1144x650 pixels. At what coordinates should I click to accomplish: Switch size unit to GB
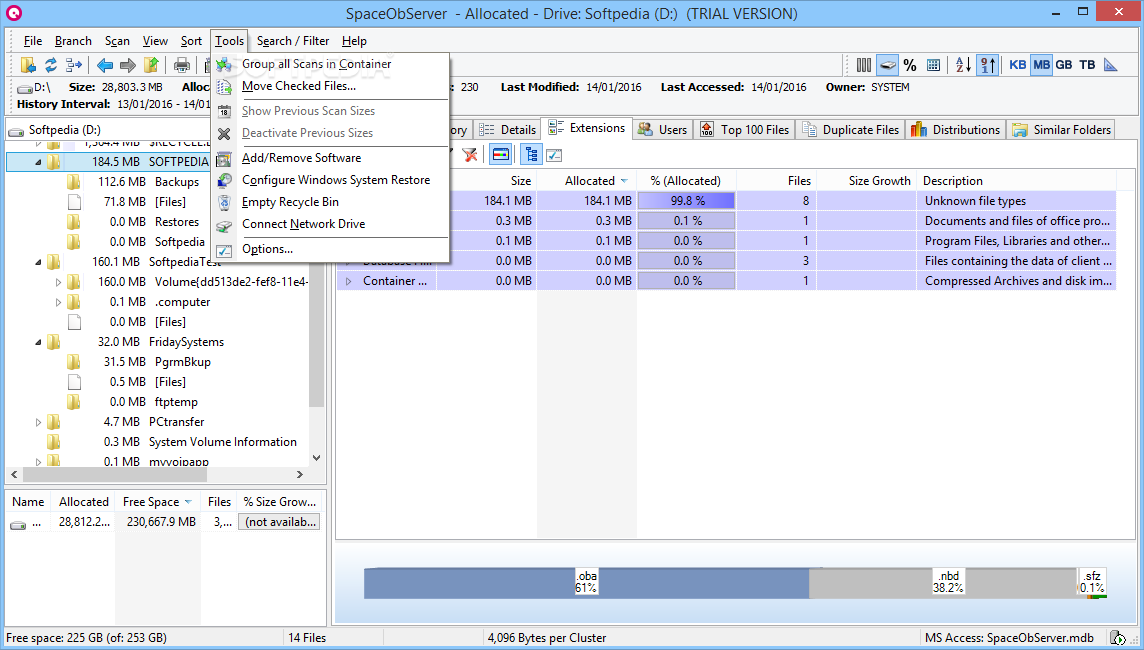coord(1064,65)
